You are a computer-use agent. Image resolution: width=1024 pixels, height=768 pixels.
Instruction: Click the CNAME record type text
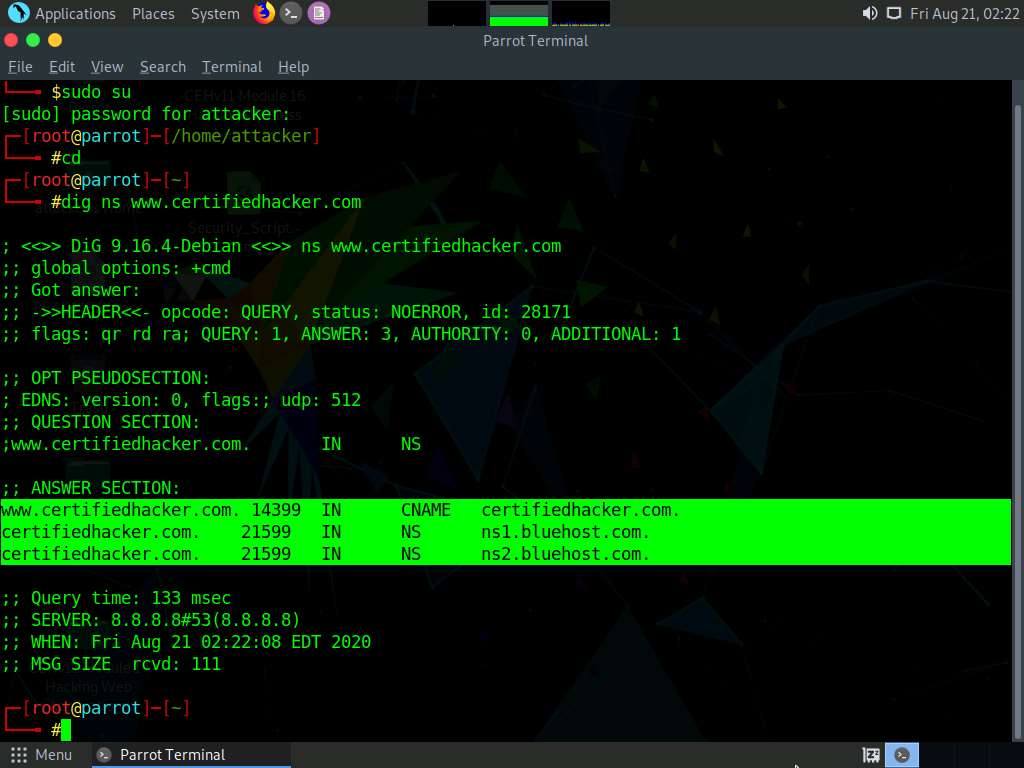point(426,510)
